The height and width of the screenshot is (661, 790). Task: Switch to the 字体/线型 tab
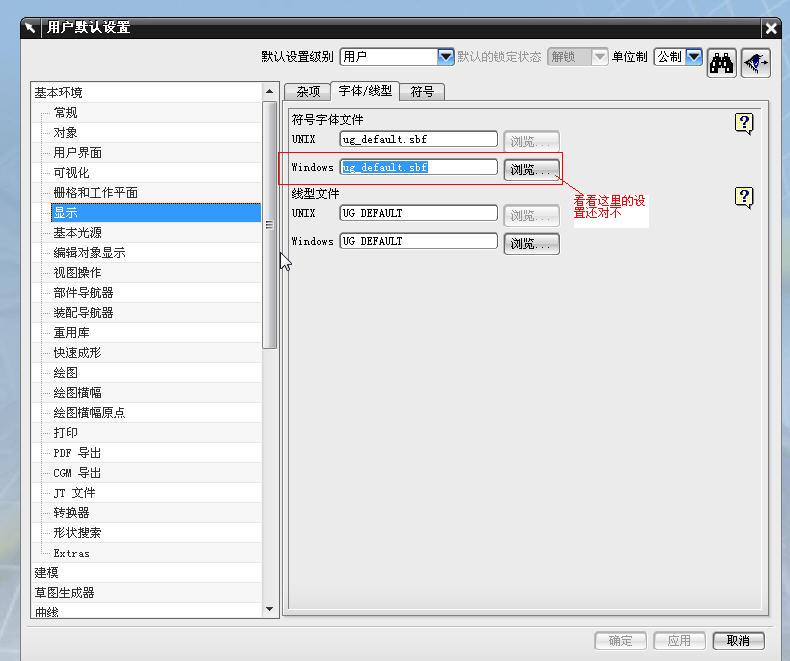tap(365, 91)
